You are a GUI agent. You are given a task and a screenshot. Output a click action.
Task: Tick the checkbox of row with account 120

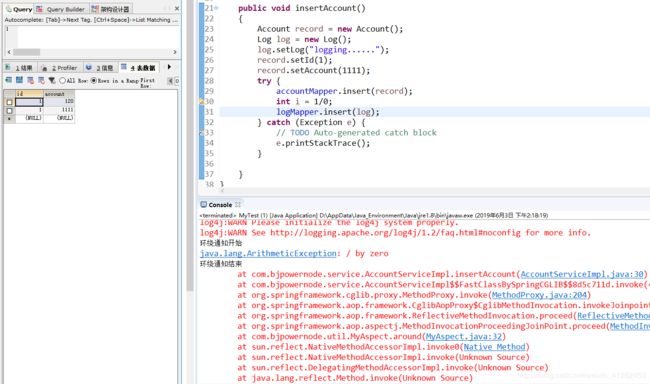tap(9, 102)
